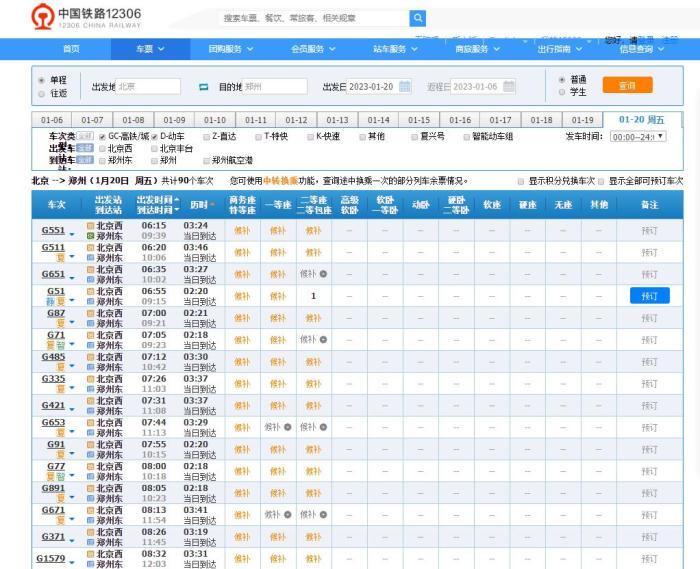Open the return date calendar icon
The width and height of the screenshot is (700, 569).
[510, 87]
